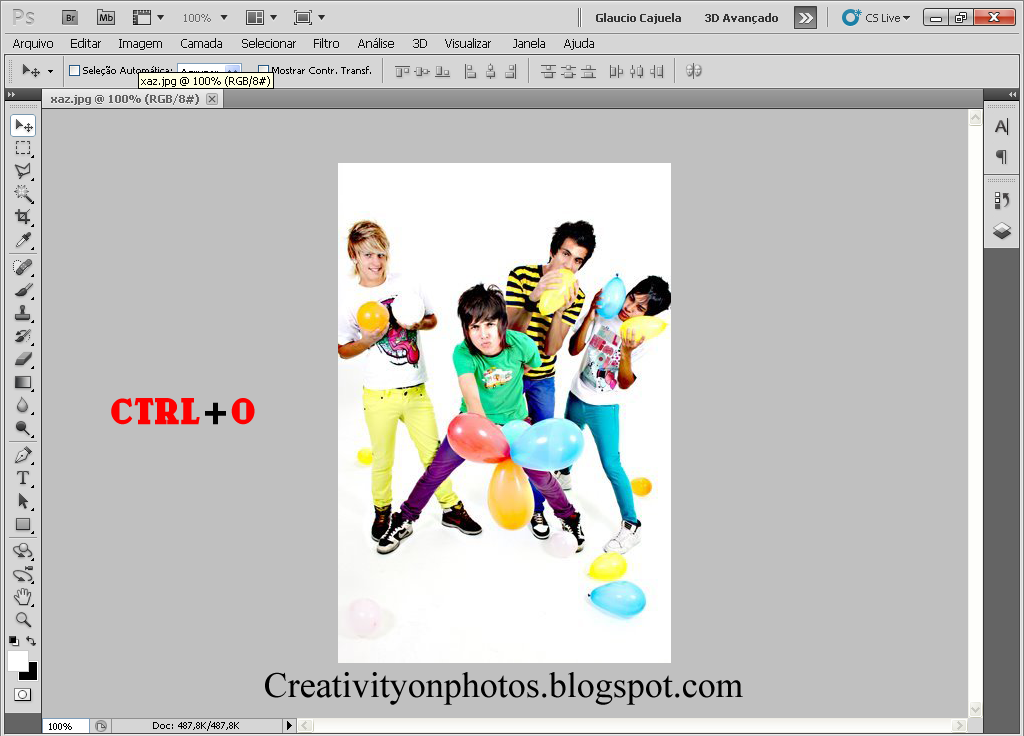
Task: Open the Janela menu
Action: (529, 44)
